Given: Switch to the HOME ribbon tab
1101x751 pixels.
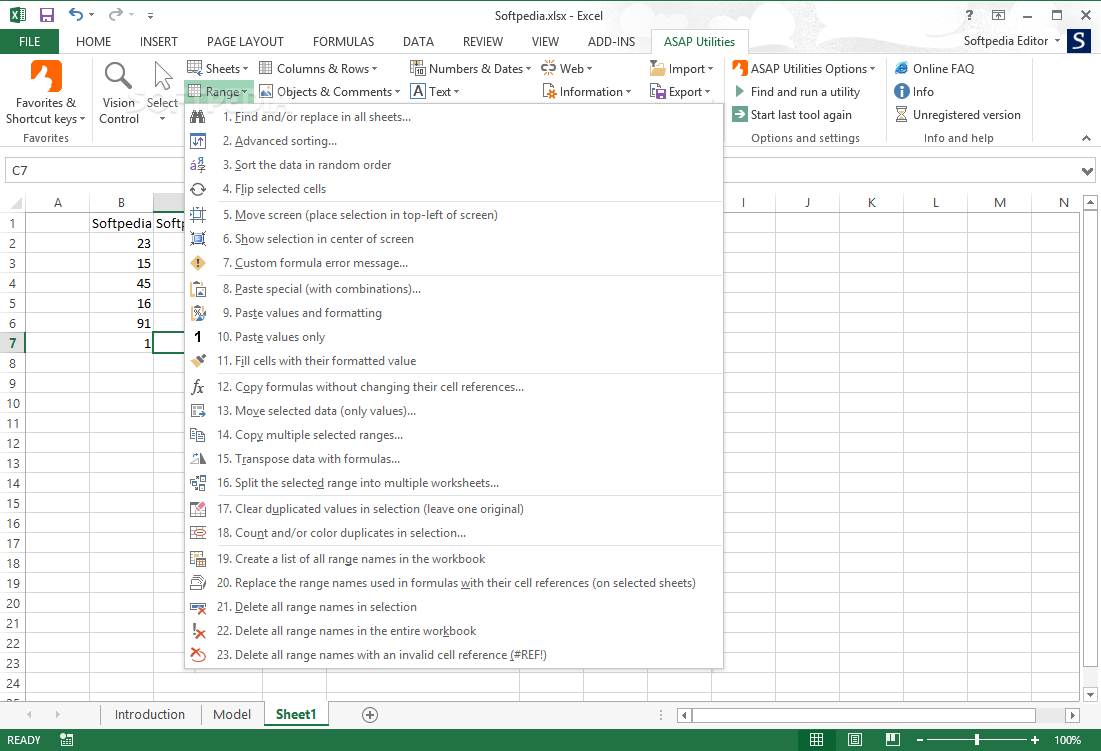Looking at the screenshot, I should (x=93, y=41).
